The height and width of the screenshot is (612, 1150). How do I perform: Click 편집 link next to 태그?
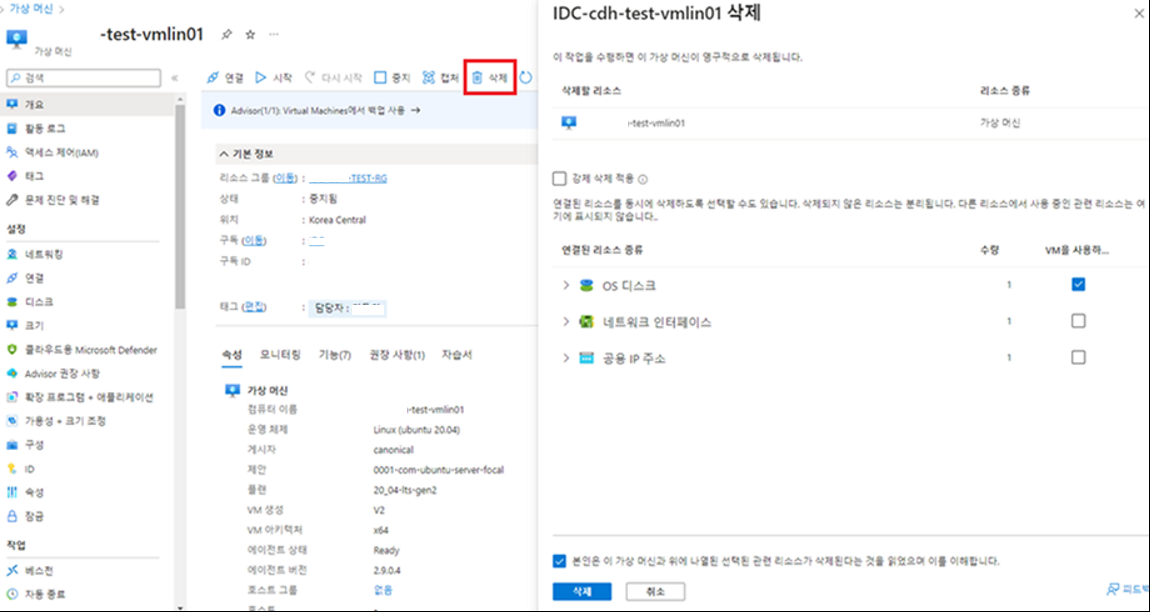point(254,307)
